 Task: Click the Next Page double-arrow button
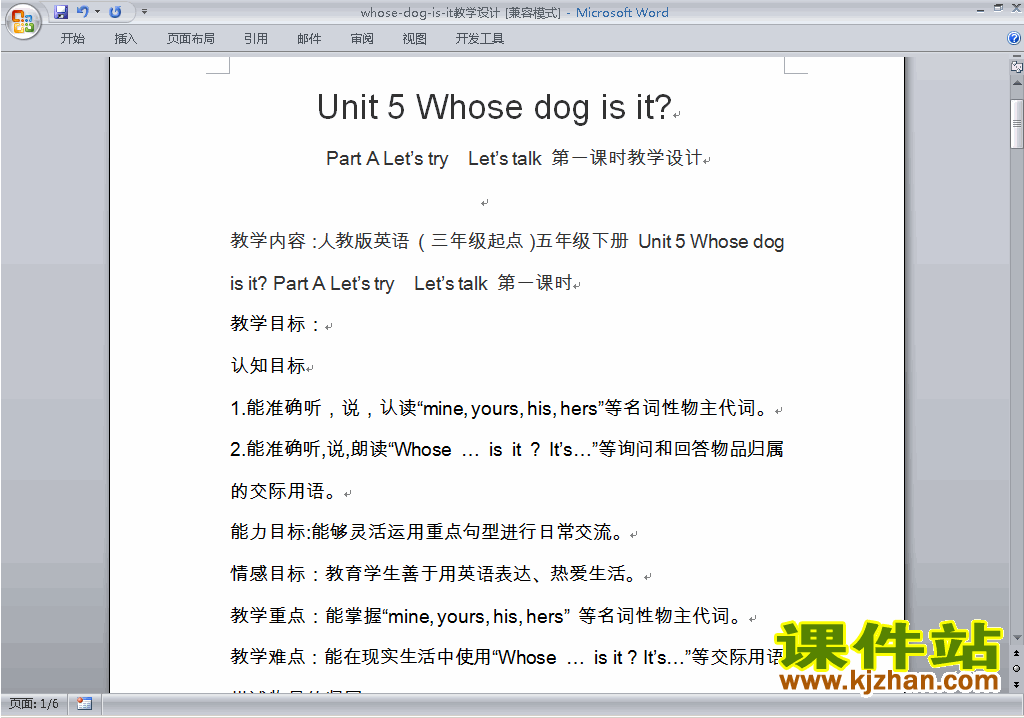(x=1016, y=684)
